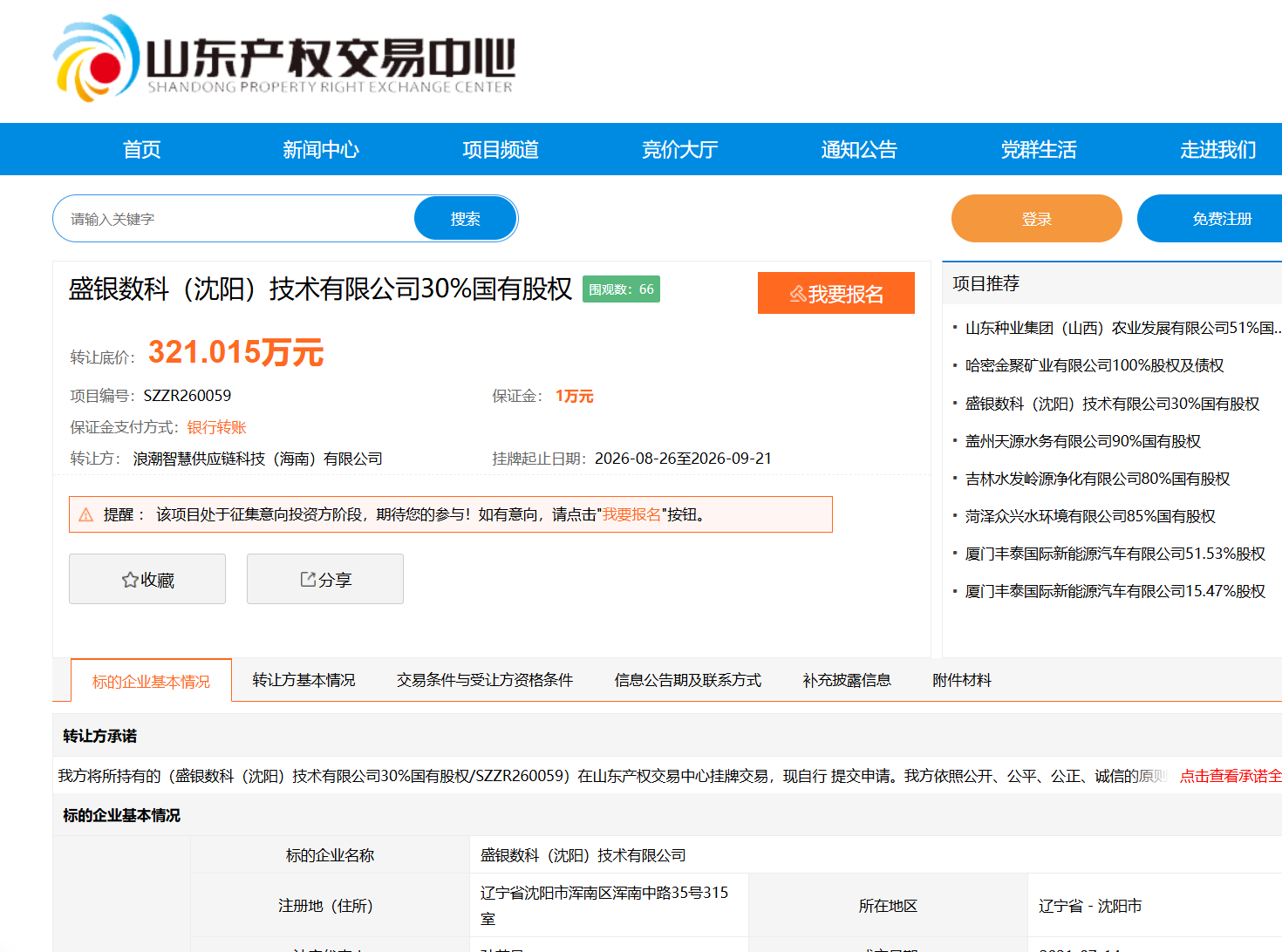Open 走进我们 in the navigation bar
This screenshot has height=952, width=1282.
click(x=1218, y=149)
